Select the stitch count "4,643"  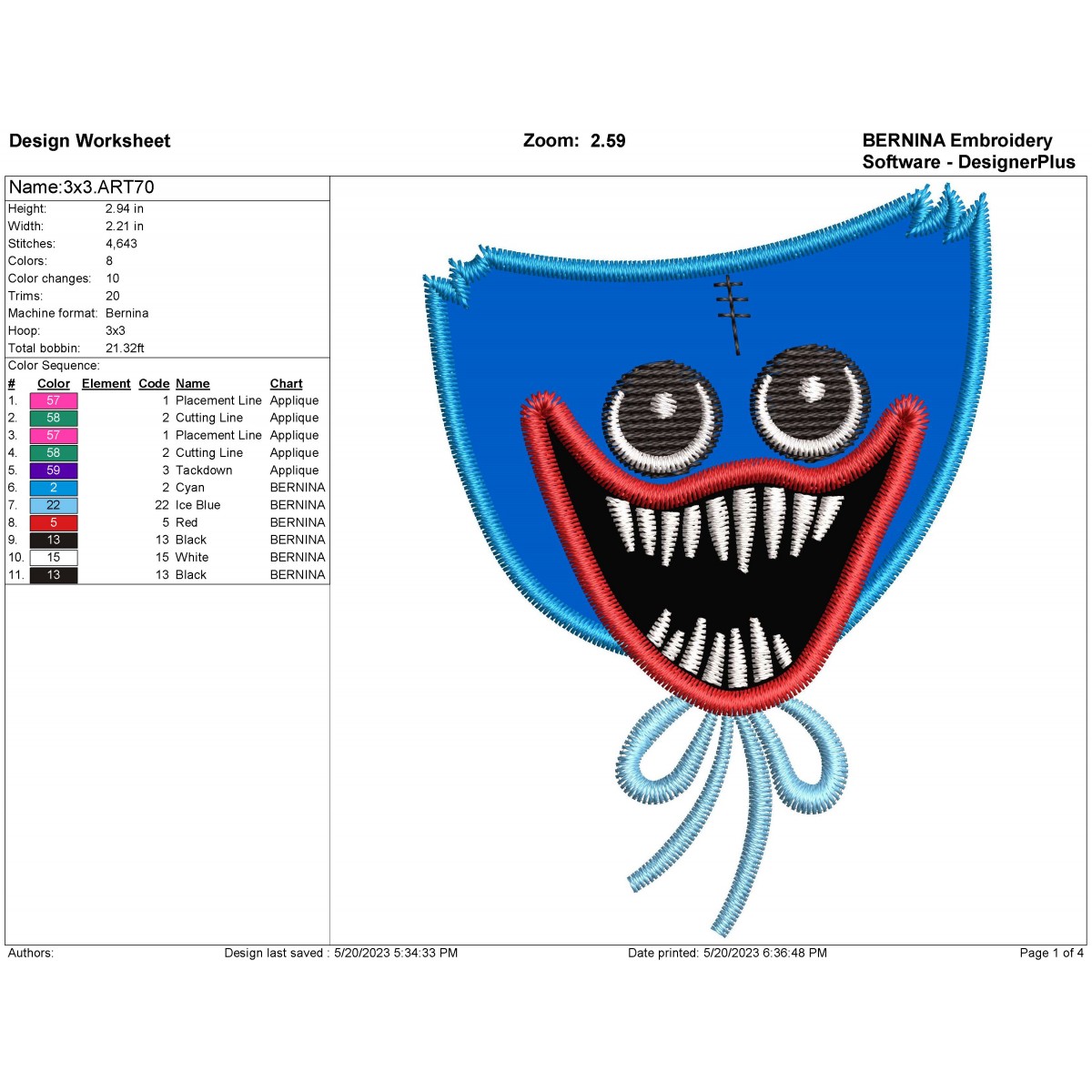click(122, 243)
